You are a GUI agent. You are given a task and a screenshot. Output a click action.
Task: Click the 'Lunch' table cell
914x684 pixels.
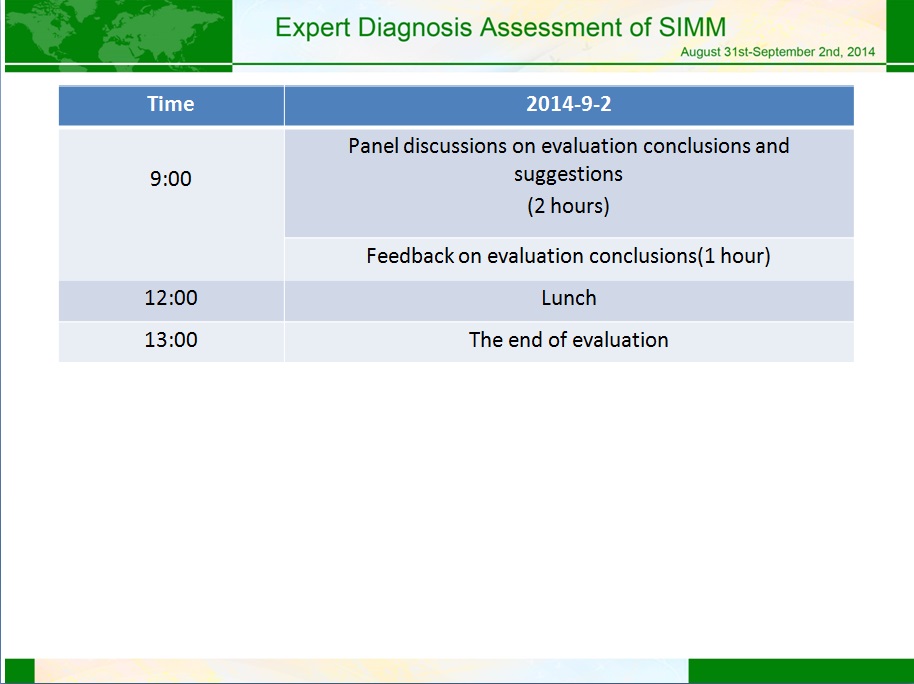[568, 298]
